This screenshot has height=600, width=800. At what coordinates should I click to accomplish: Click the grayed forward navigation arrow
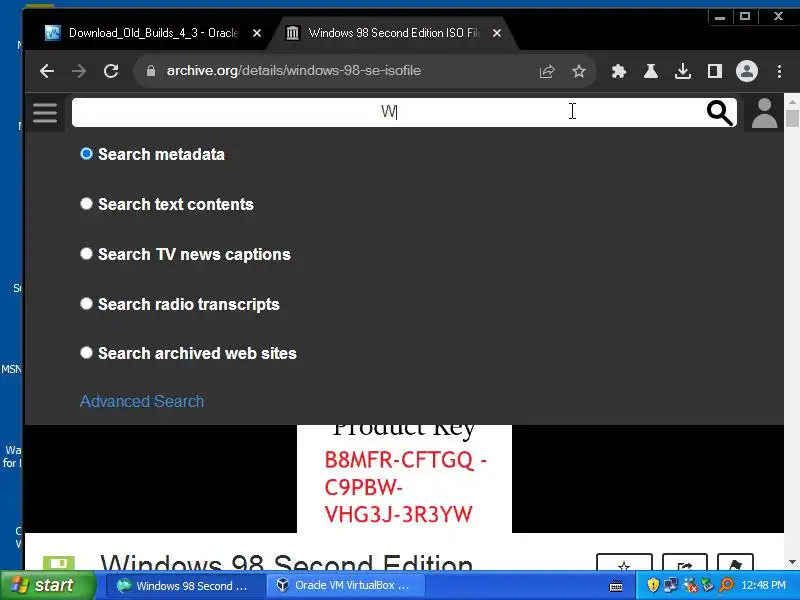[x=79, y=71]
